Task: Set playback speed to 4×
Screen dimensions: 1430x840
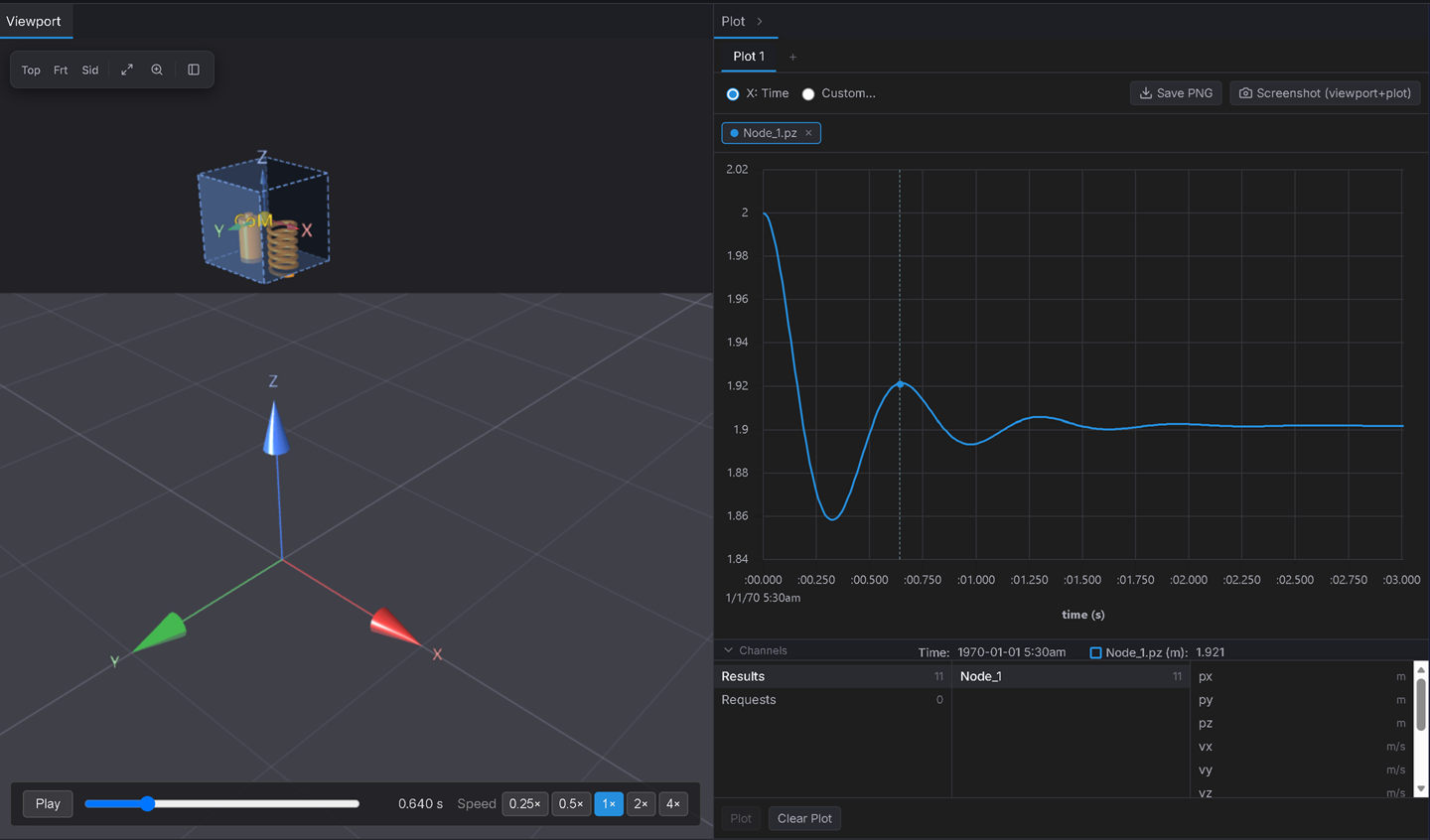Action: 673,803
